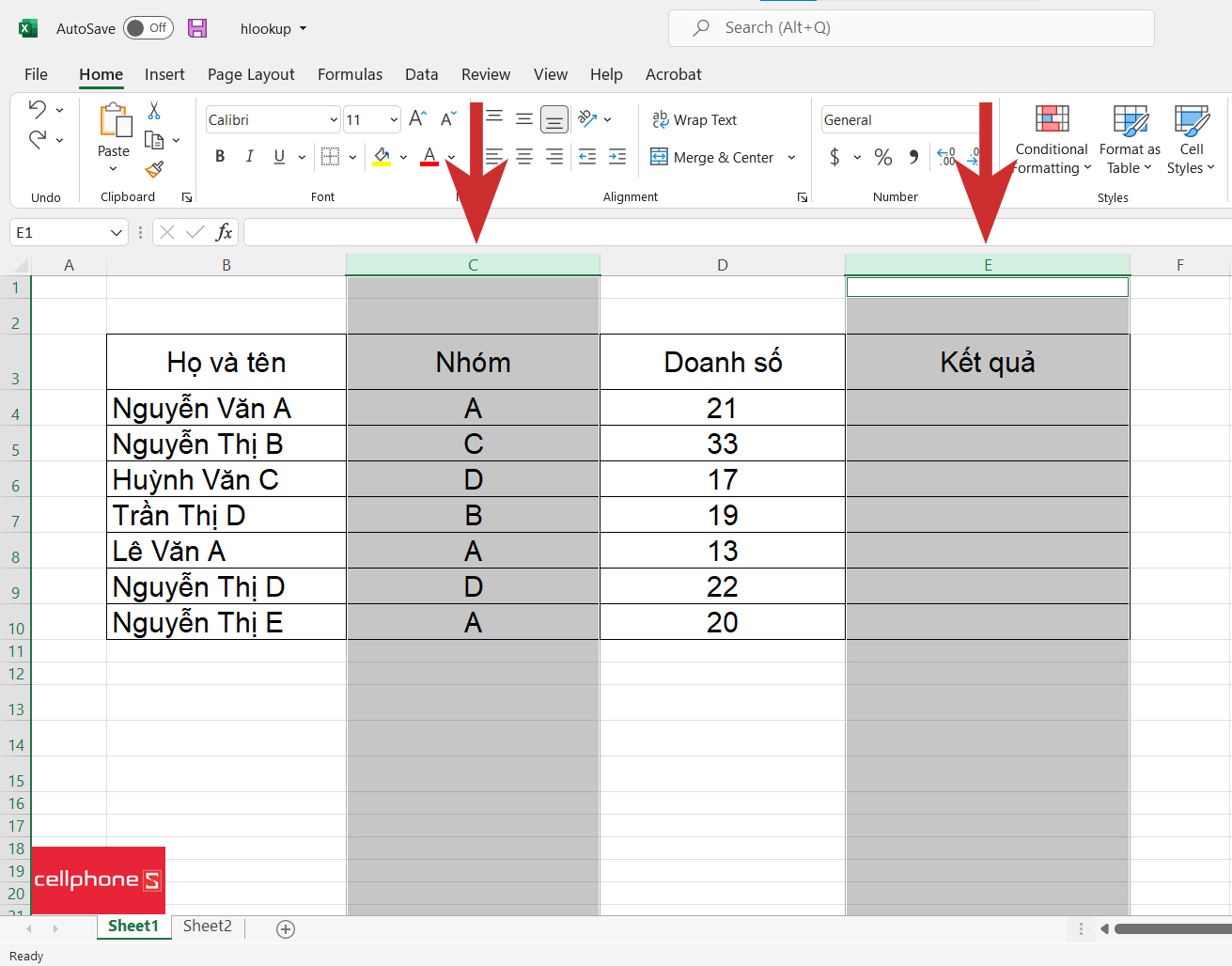
Task: Apply yellow Fill Color bucket
Action: tap(382, 157)
